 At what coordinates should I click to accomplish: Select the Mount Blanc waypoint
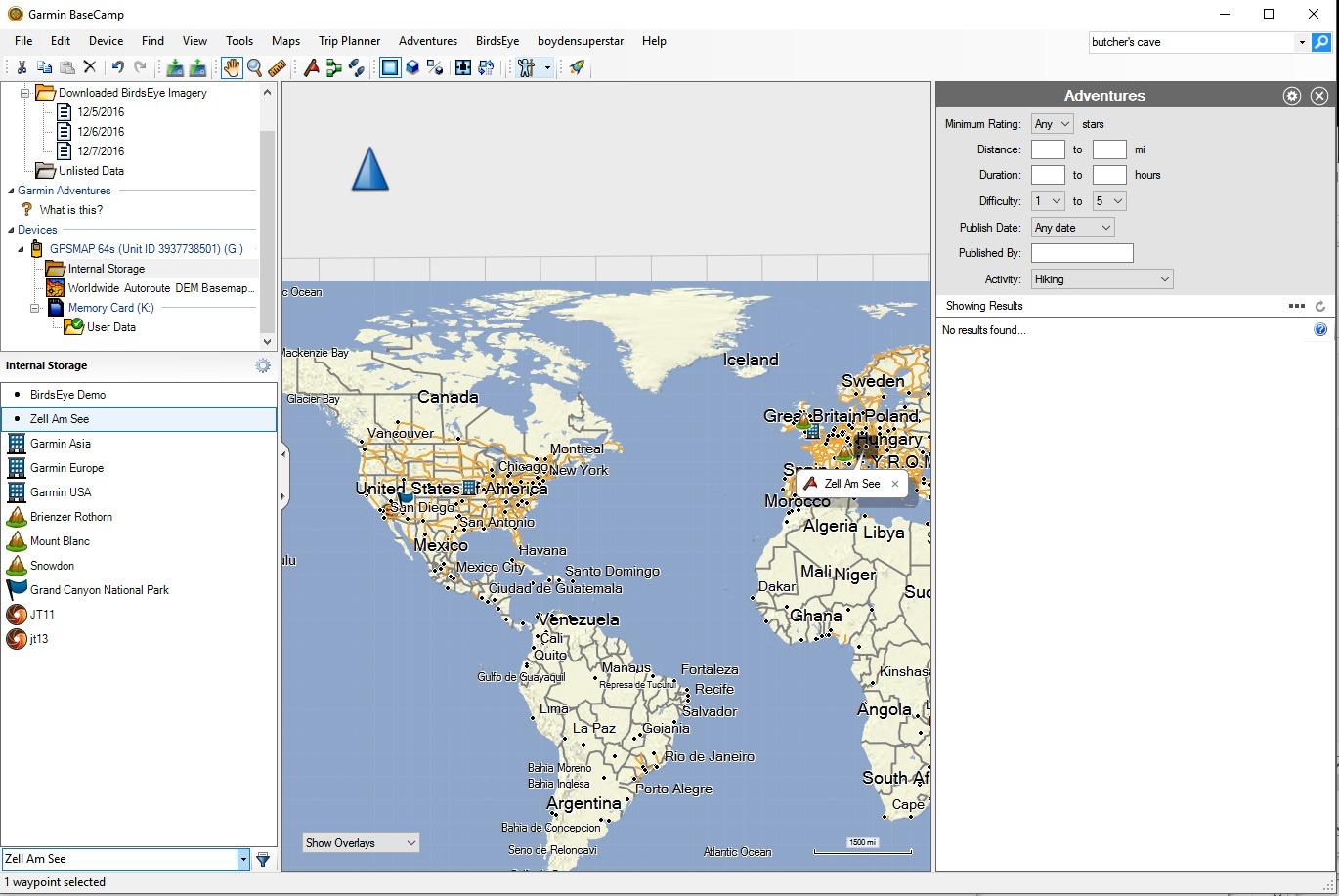(x=60, y=541)
